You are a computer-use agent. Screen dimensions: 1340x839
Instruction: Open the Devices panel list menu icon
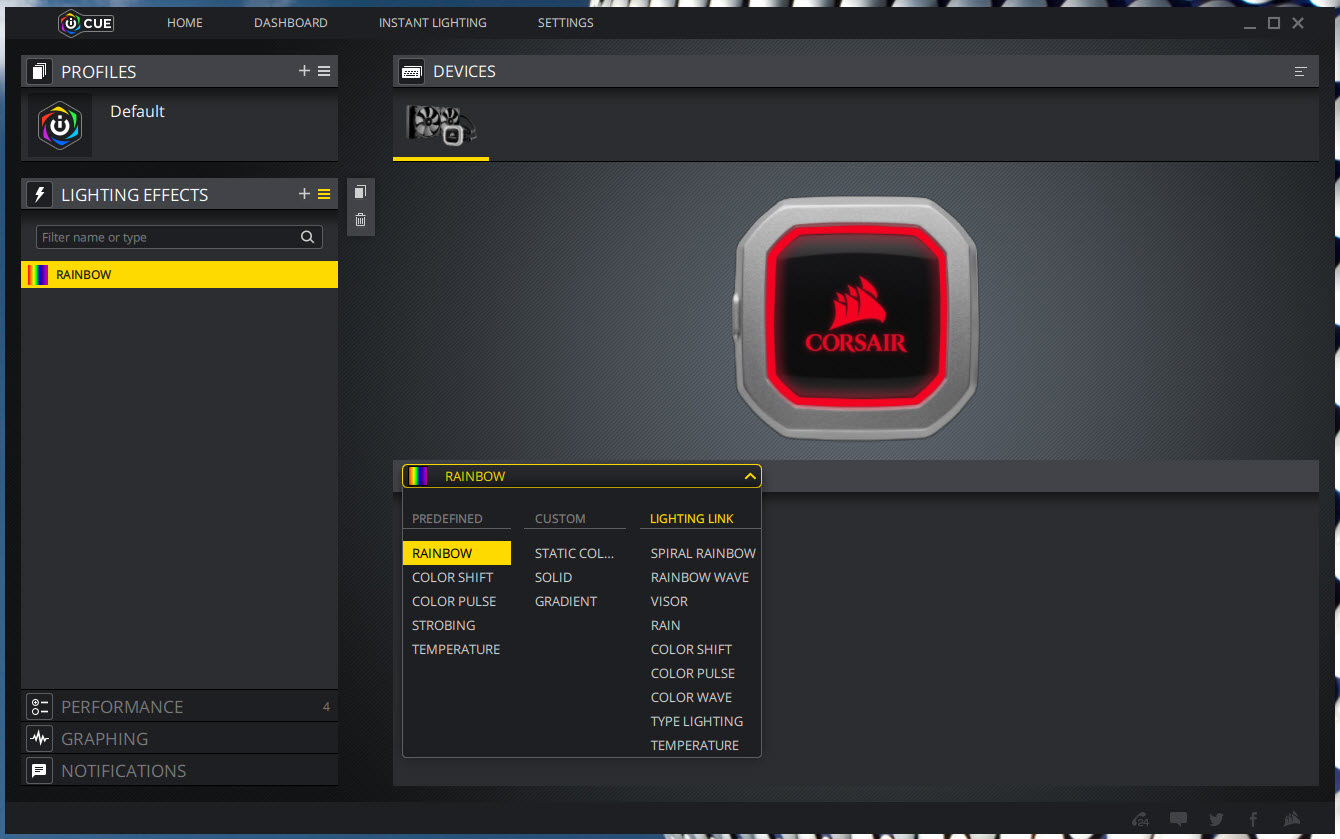(1300, 71)
